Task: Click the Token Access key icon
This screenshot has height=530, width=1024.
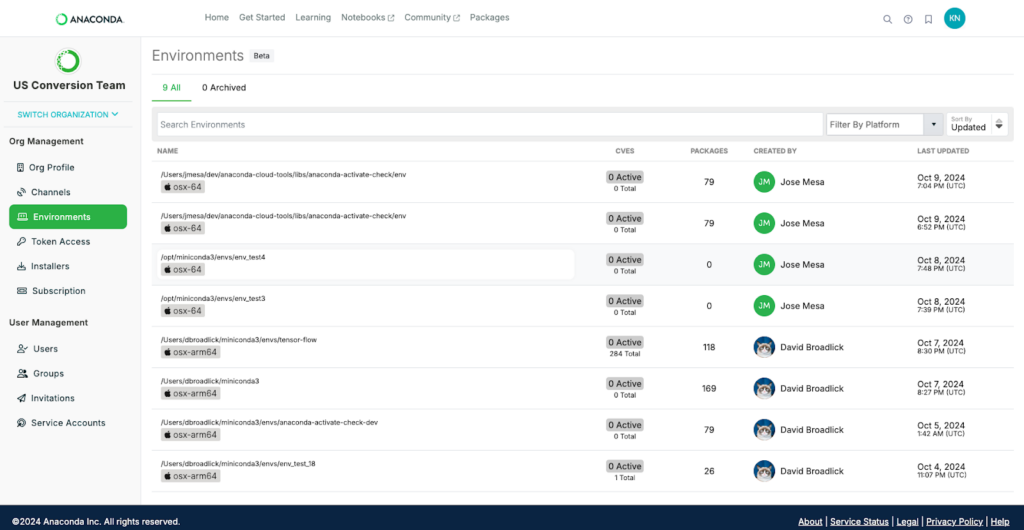Action: (x=21, y=242)
